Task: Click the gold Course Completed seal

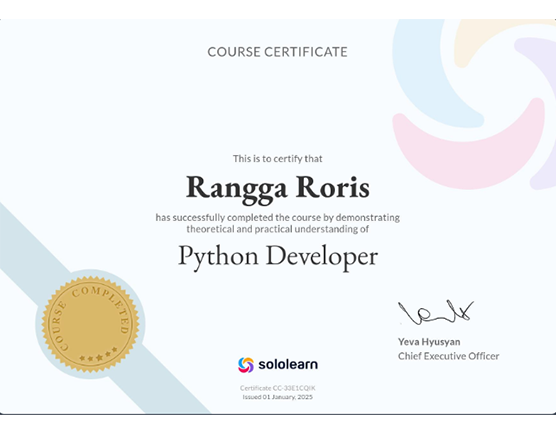Action: click(x=90, y=324)
